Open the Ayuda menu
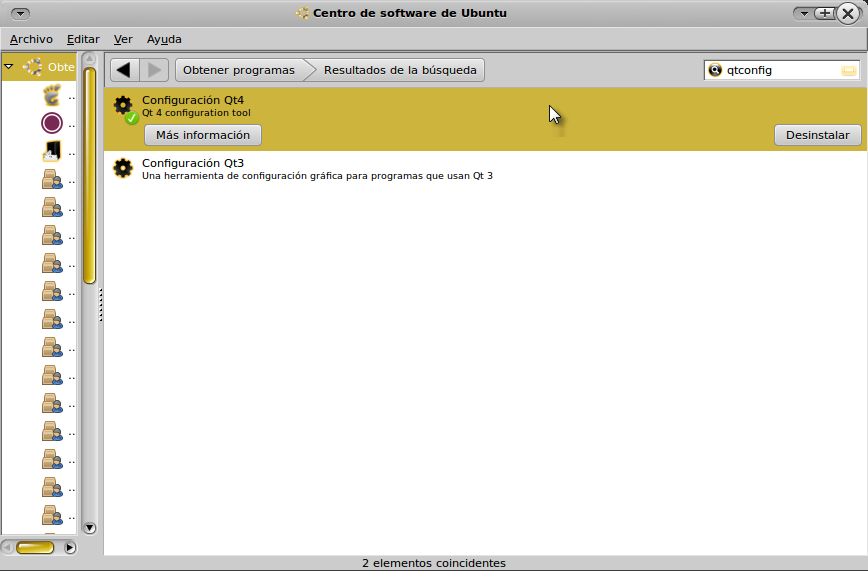868x571 pixels. 164,39
